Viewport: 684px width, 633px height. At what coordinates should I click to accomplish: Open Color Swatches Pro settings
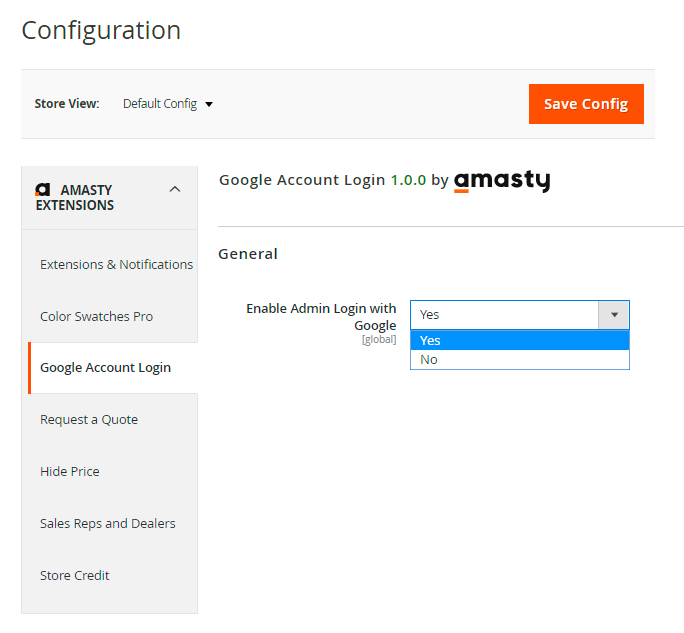click(x=96, y=317)
